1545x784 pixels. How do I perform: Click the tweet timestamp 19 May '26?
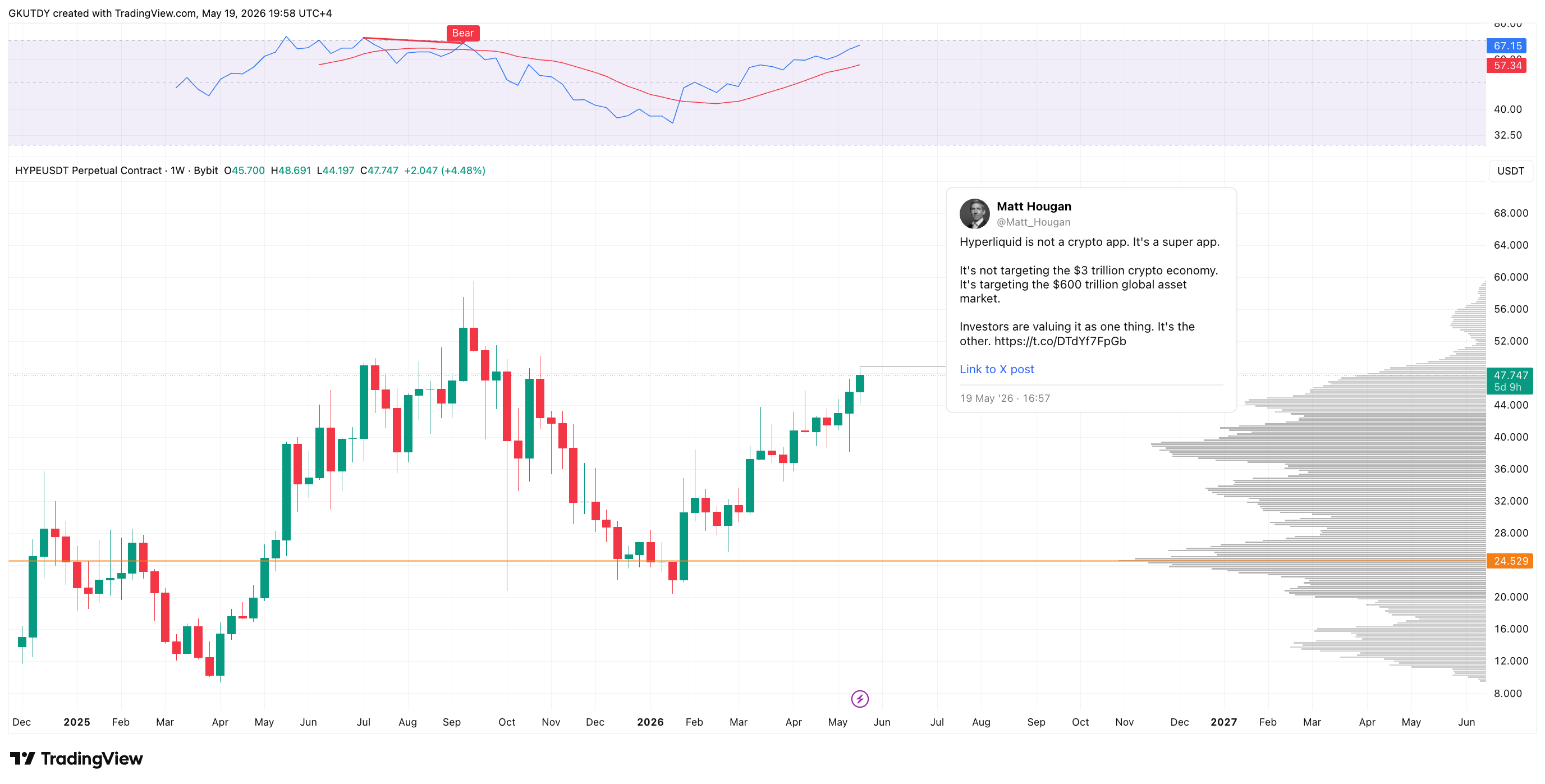(x=986, y=398)
